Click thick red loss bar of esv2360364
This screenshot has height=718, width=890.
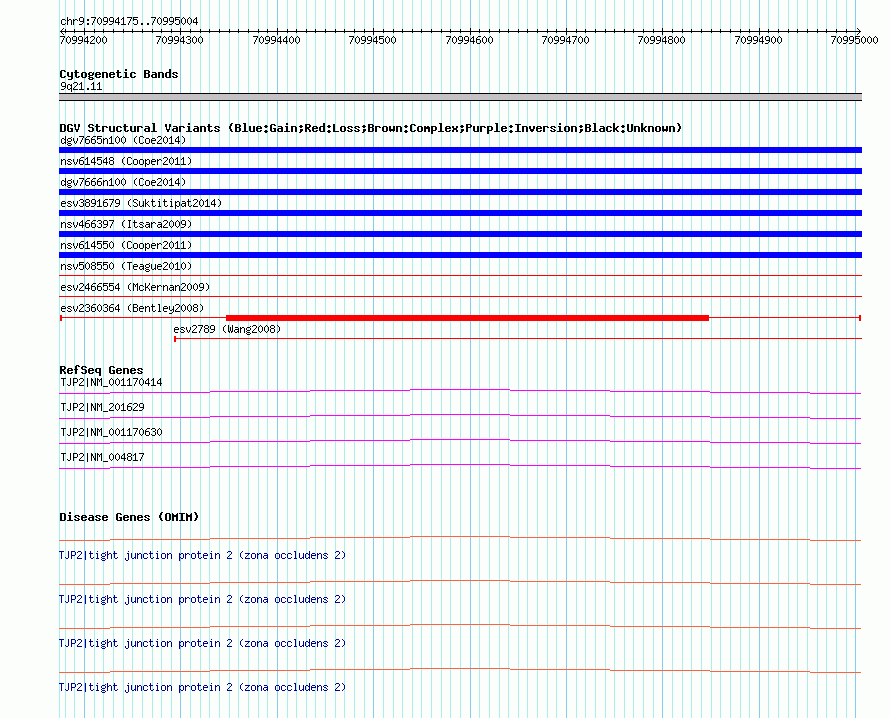pyautogui.click(x=468, y=318)
